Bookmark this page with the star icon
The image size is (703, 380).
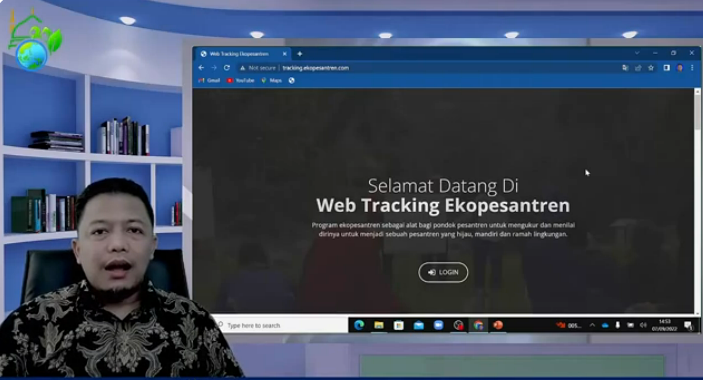[x=651, y=68]
